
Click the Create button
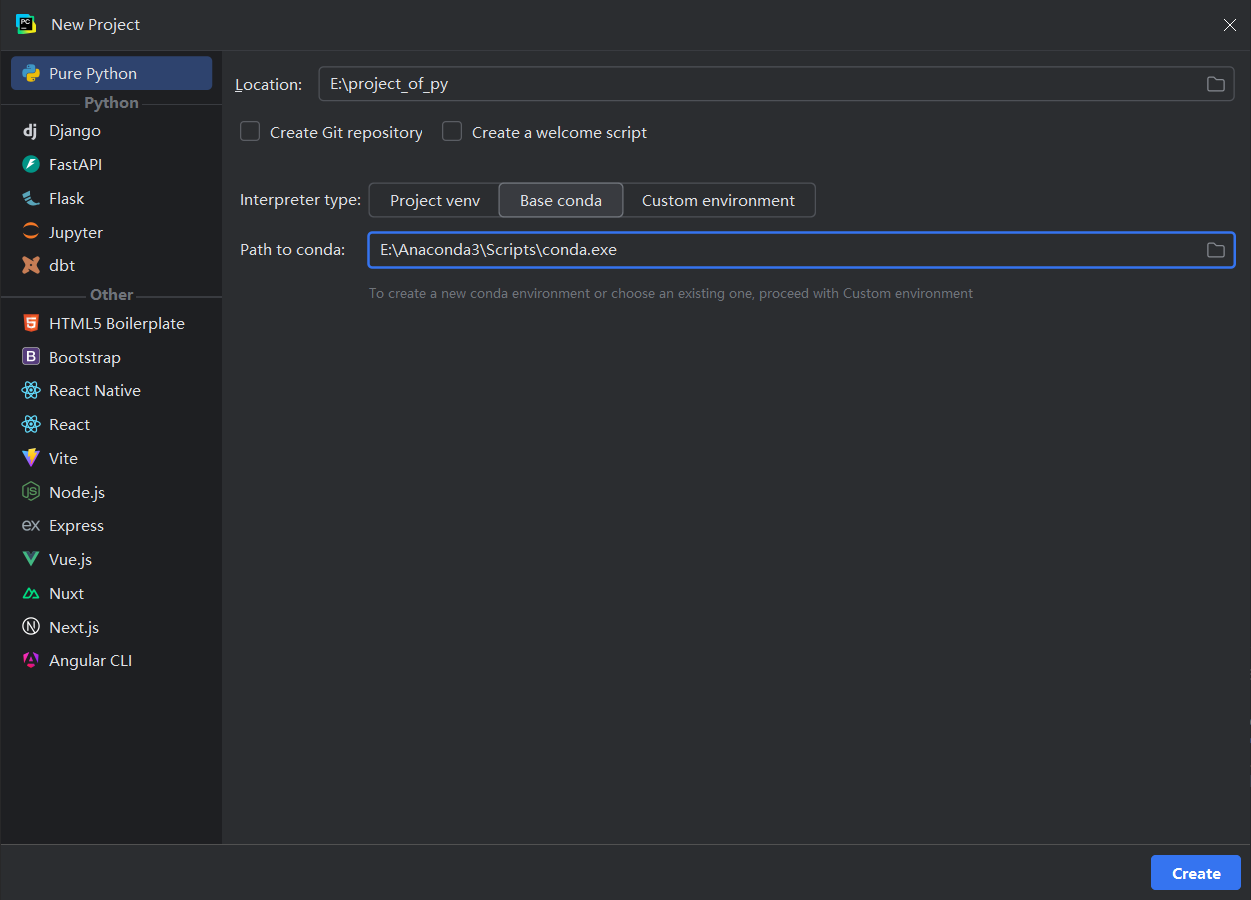(x=1196, y=873)
